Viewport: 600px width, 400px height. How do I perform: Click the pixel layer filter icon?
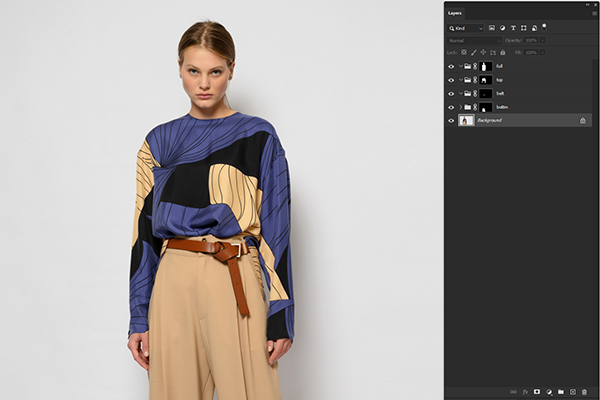[x=491, y=28]
